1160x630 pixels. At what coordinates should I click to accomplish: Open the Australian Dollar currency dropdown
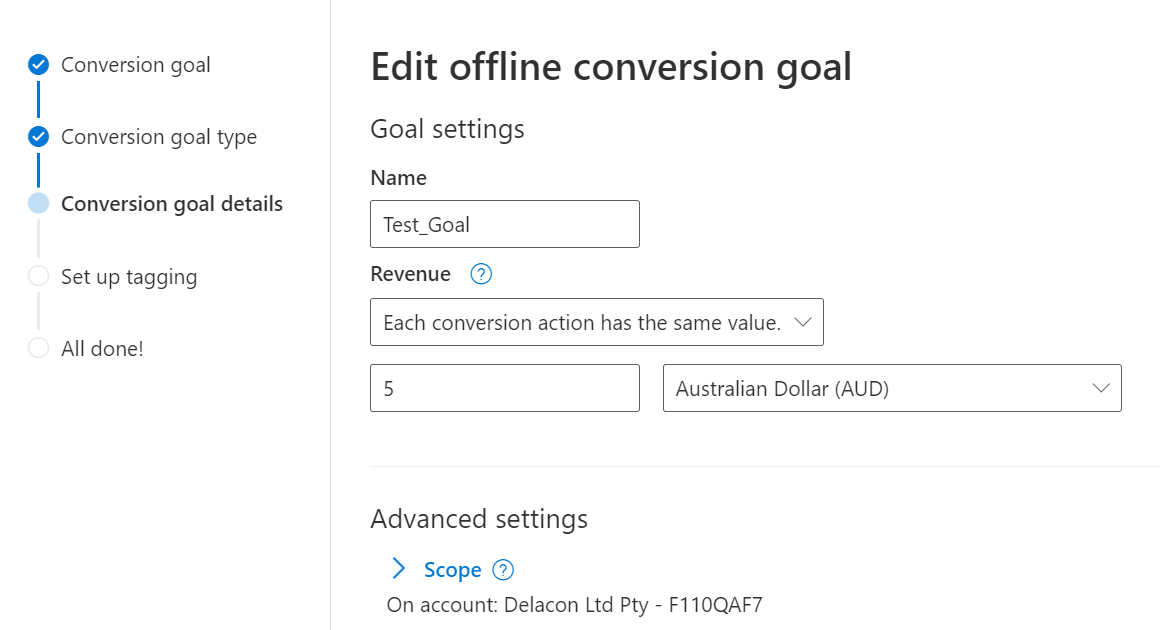(892, 388)
